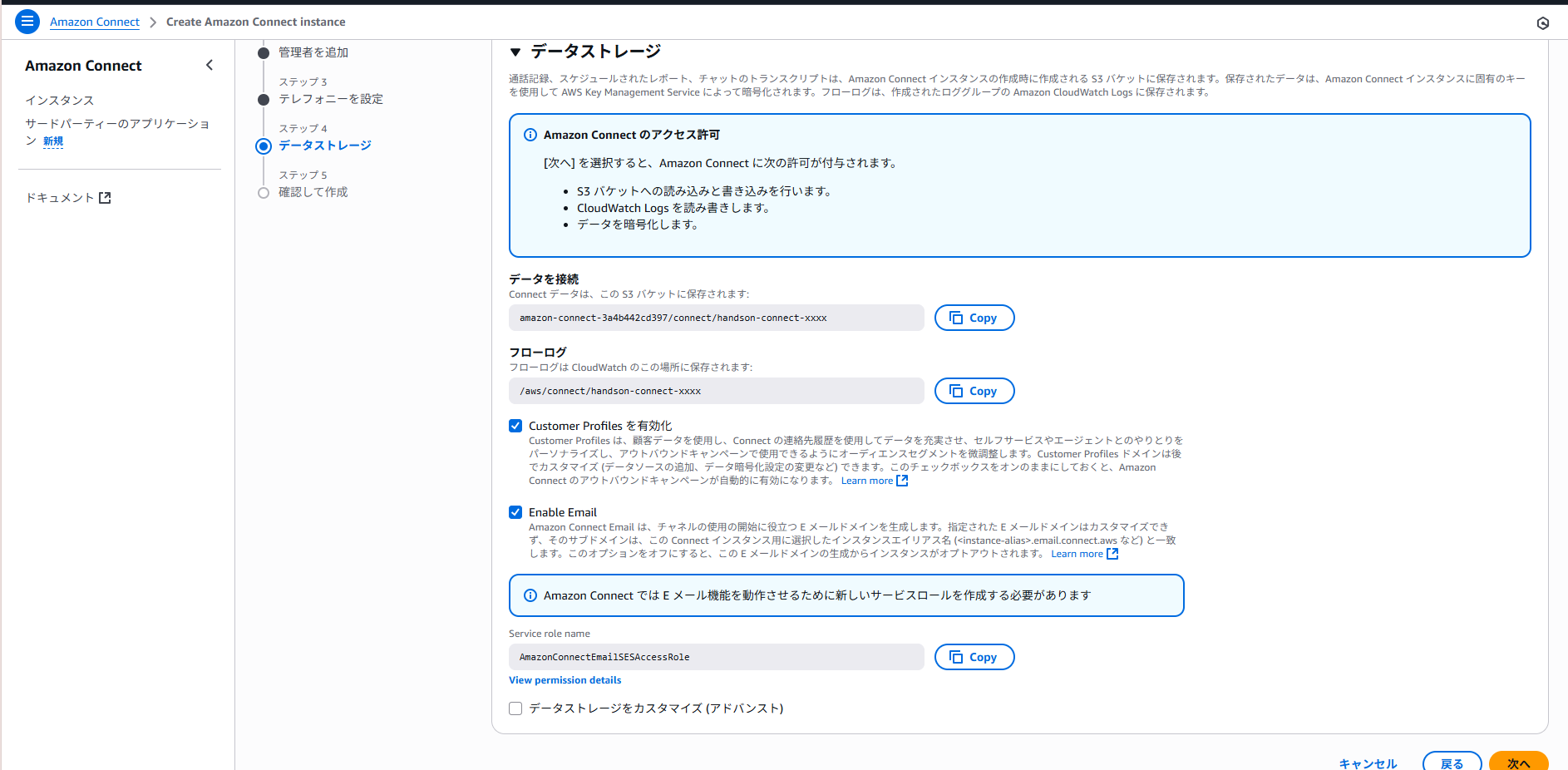1568x770 pixels.
Task: Collapse the Amazon Connect sidebar panel
Action: 210,65
